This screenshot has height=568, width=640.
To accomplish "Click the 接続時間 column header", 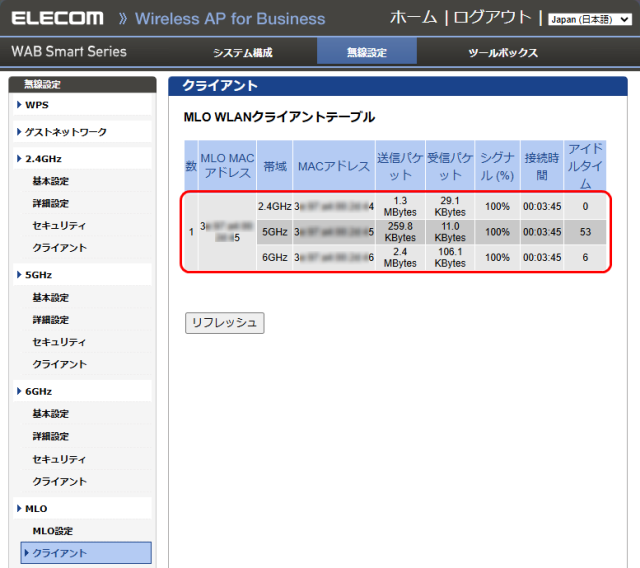I will click(542, 165).
